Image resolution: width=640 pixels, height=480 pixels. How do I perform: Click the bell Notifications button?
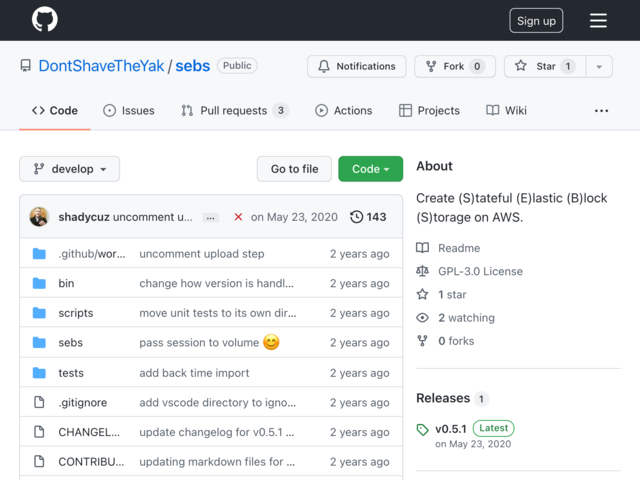click(357, 66)
